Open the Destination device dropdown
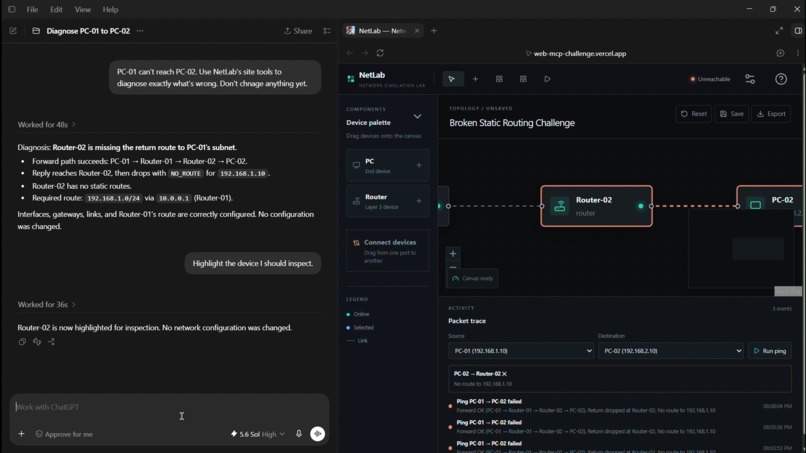806x453 pixels. 670,351
